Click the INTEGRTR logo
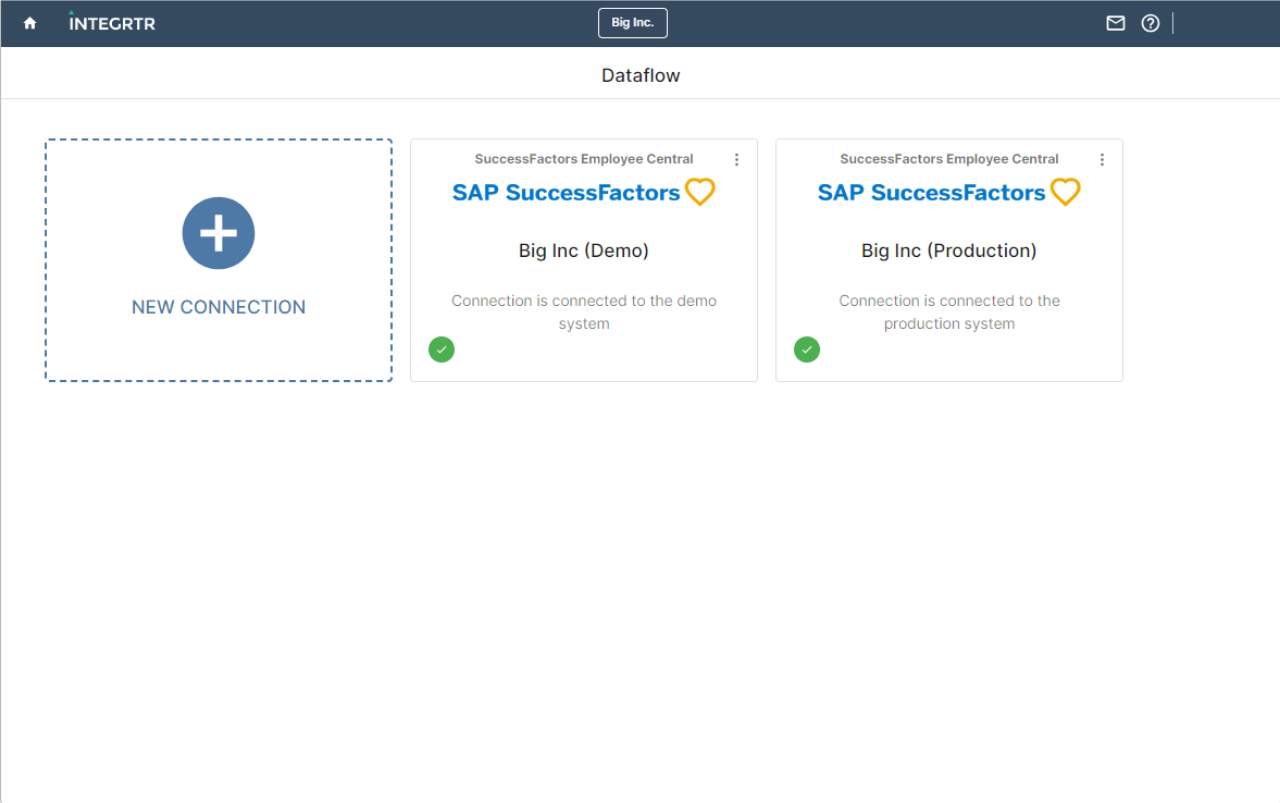 click(112, 22)
